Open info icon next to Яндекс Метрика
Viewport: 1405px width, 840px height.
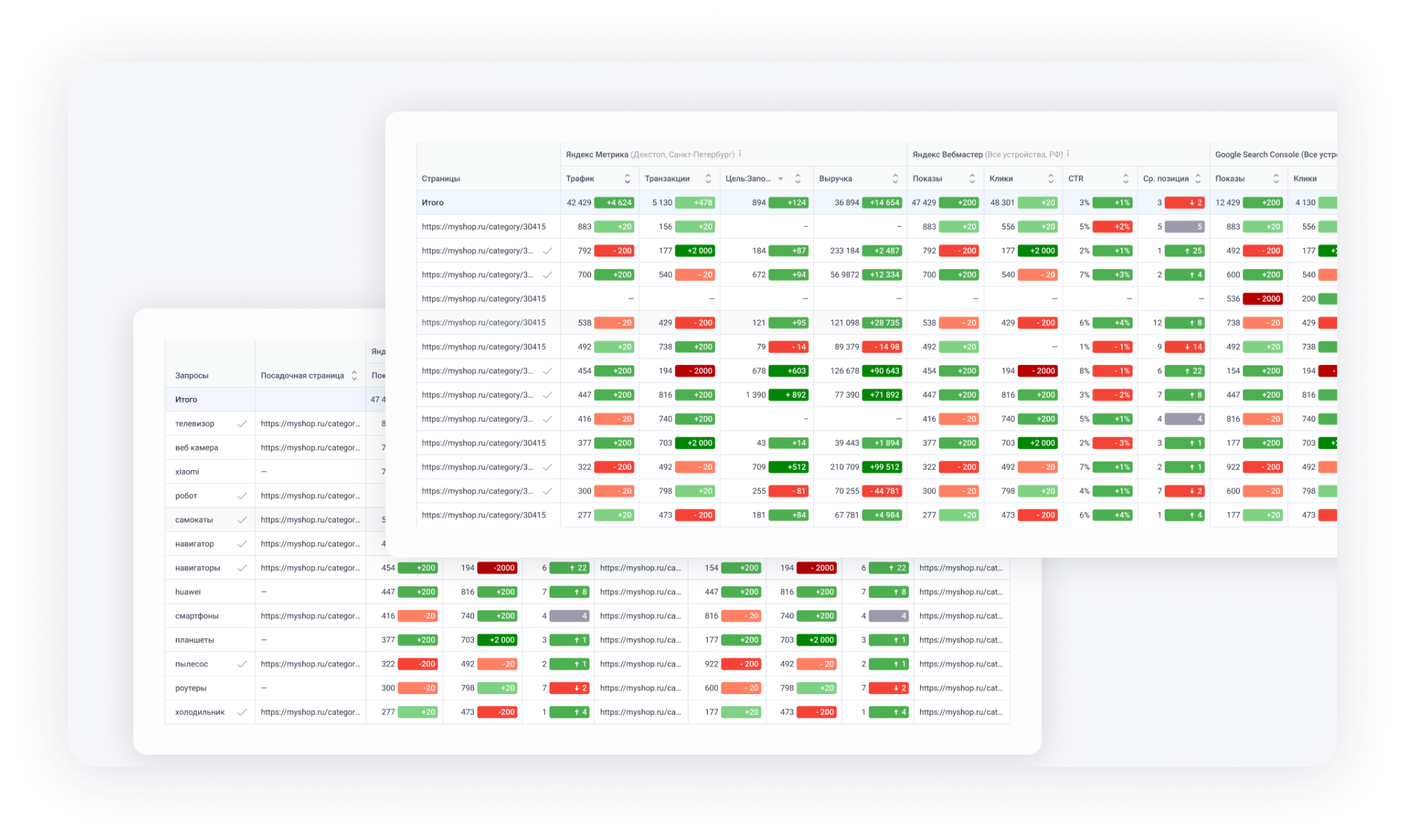(x=740, y=154)
